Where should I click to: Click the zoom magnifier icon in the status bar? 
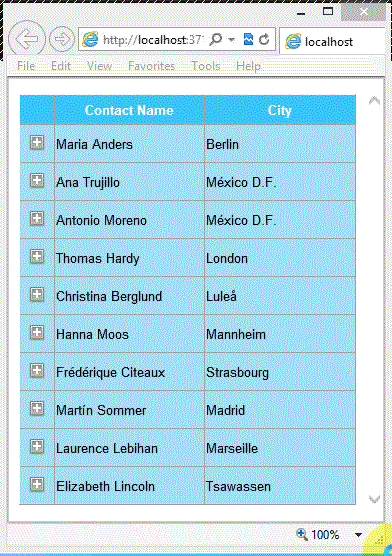[302, 534]
